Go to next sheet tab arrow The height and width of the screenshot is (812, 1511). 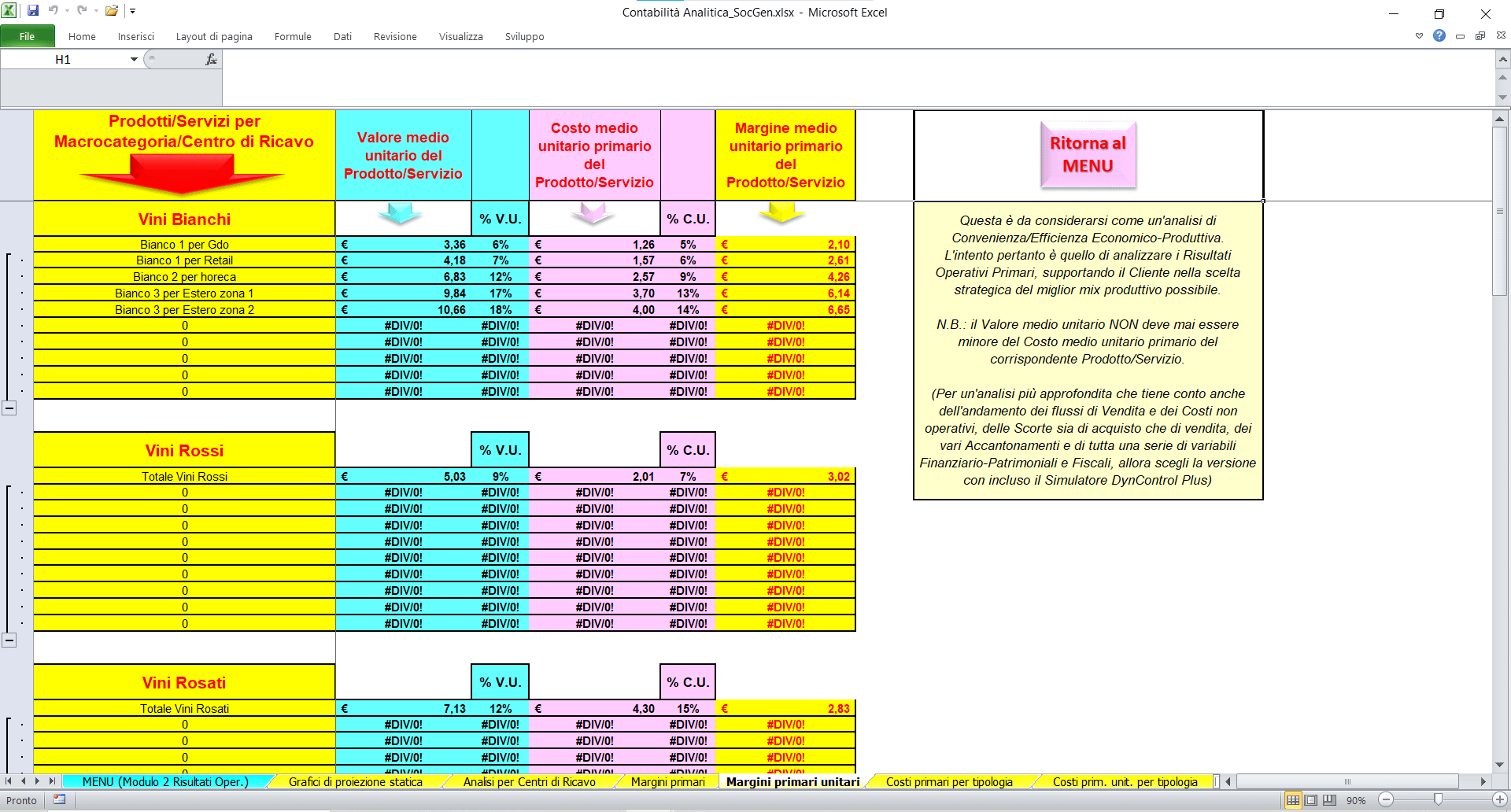coord(37,781)
